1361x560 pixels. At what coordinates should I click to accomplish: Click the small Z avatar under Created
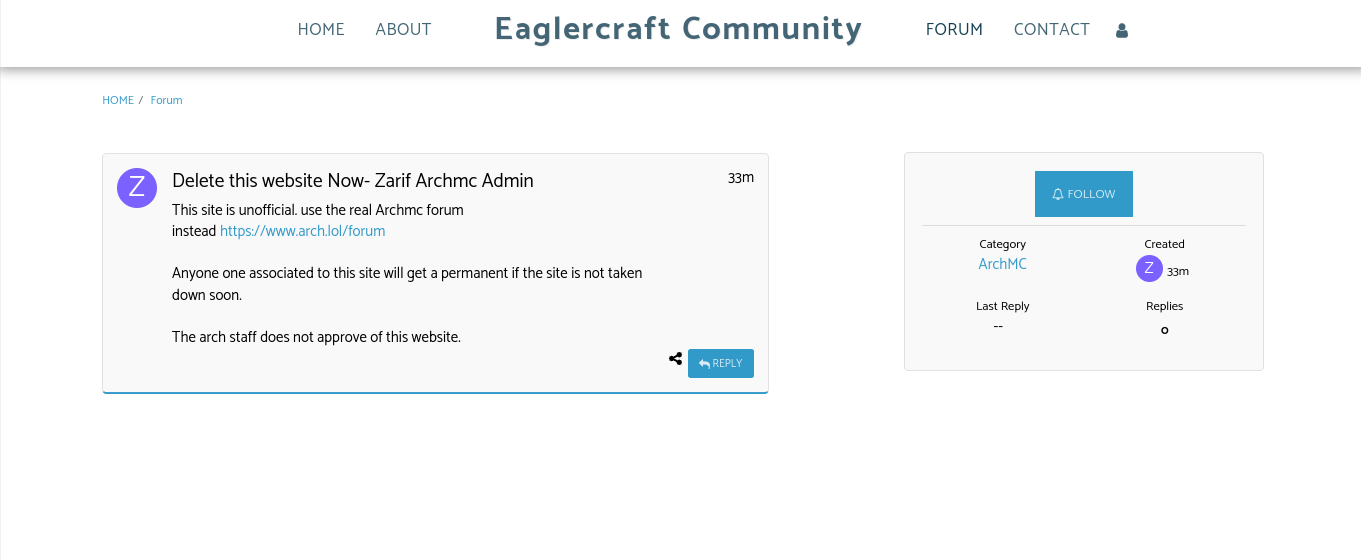pyautogui.click(x=1149, y=269)
